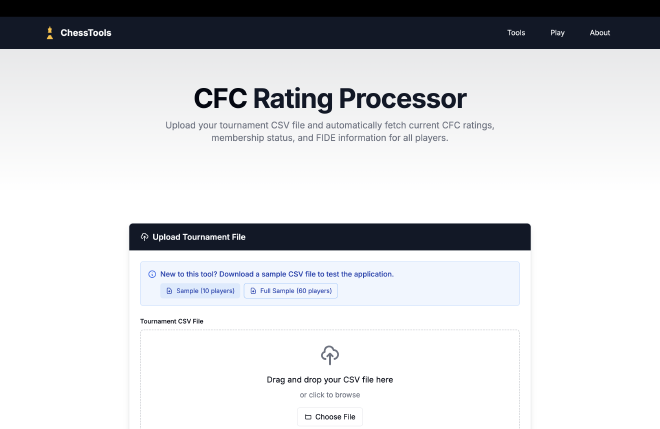Click the file icon on Full Sample (60 players)

pyautogui.click(x=253, y=291)
